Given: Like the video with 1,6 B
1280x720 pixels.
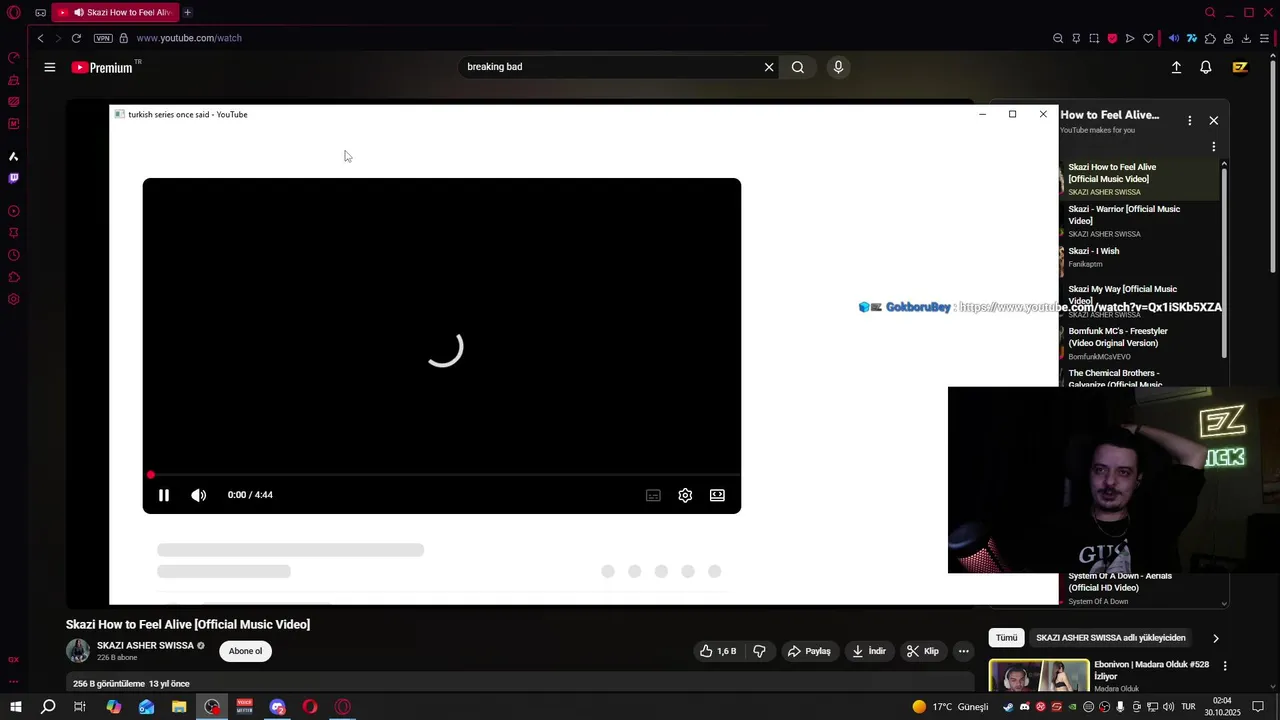Looking at the screenshot, I should [719, 651].
